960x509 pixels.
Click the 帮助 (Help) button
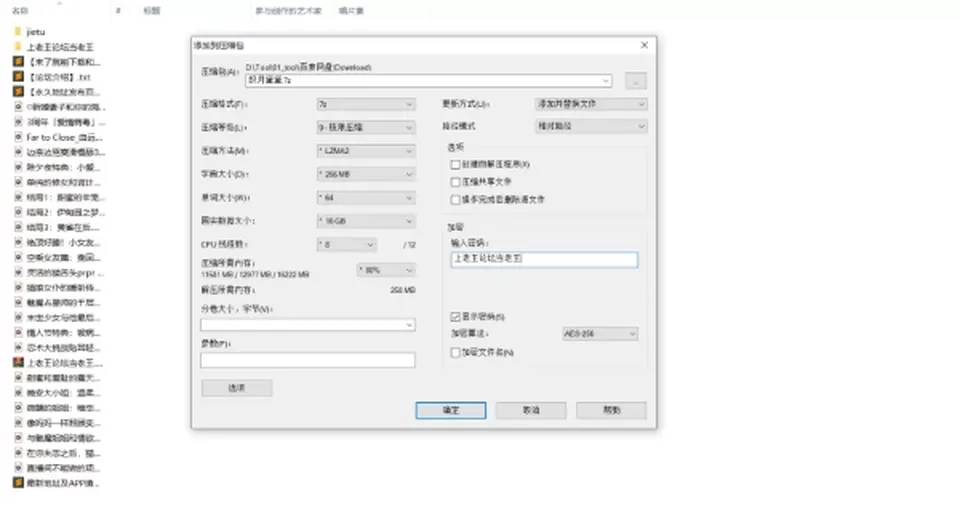[611, 410]
